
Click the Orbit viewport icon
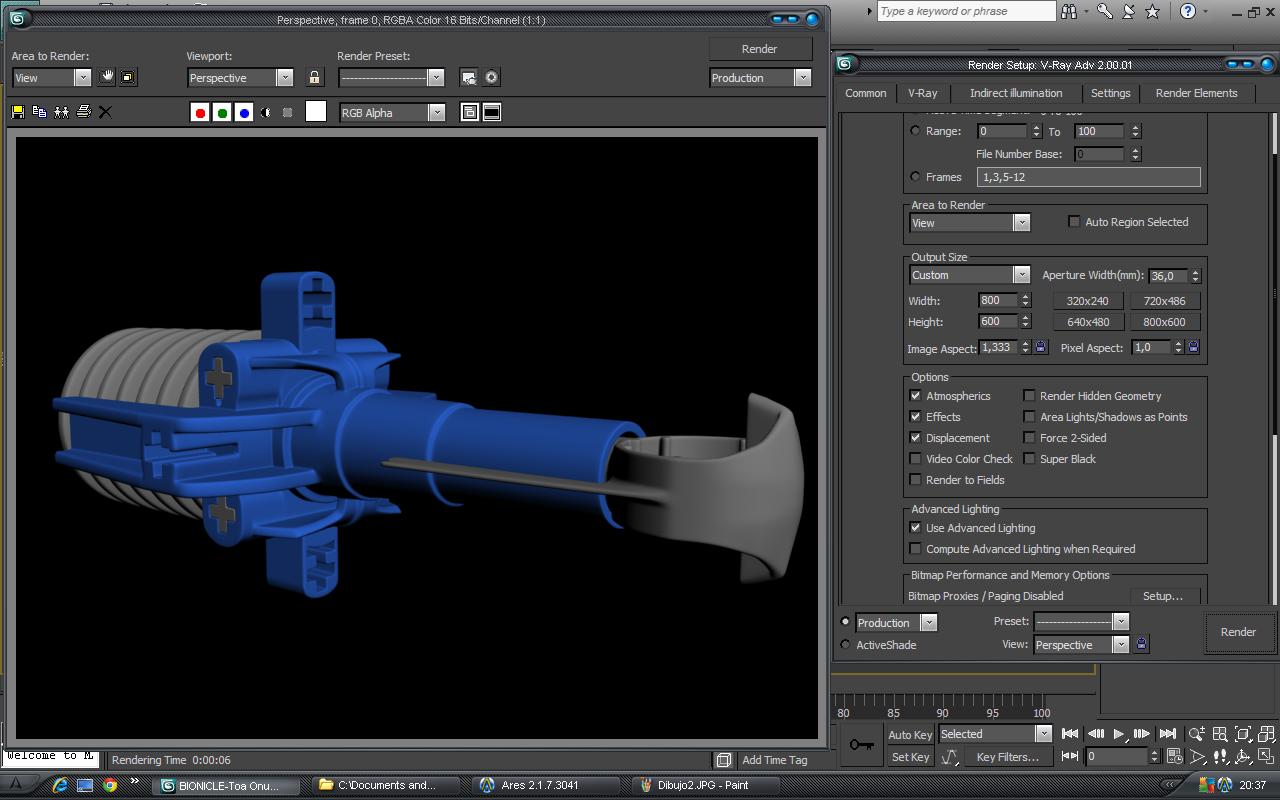point(1244,757)
